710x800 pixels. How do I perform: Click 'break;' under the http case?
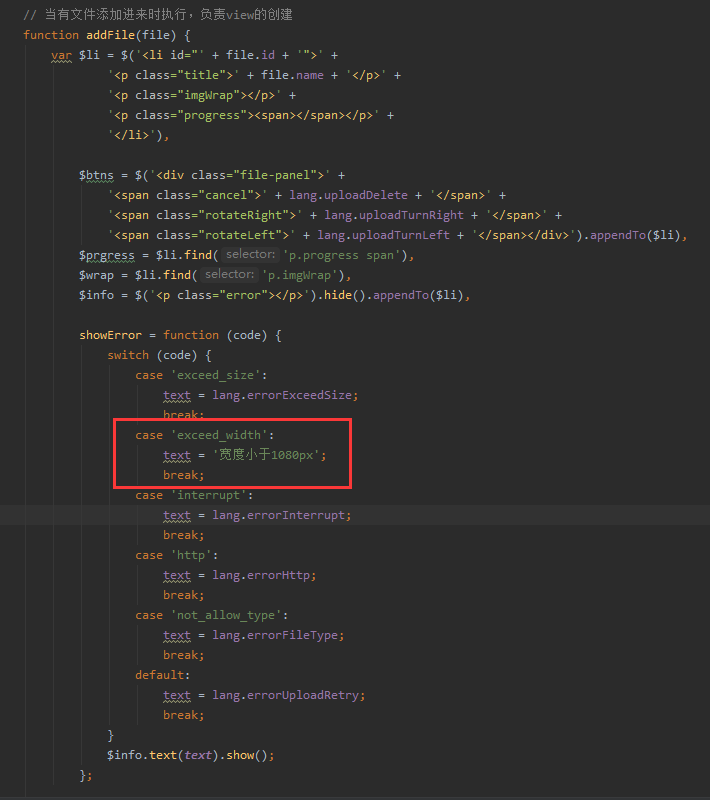[184, 595]
